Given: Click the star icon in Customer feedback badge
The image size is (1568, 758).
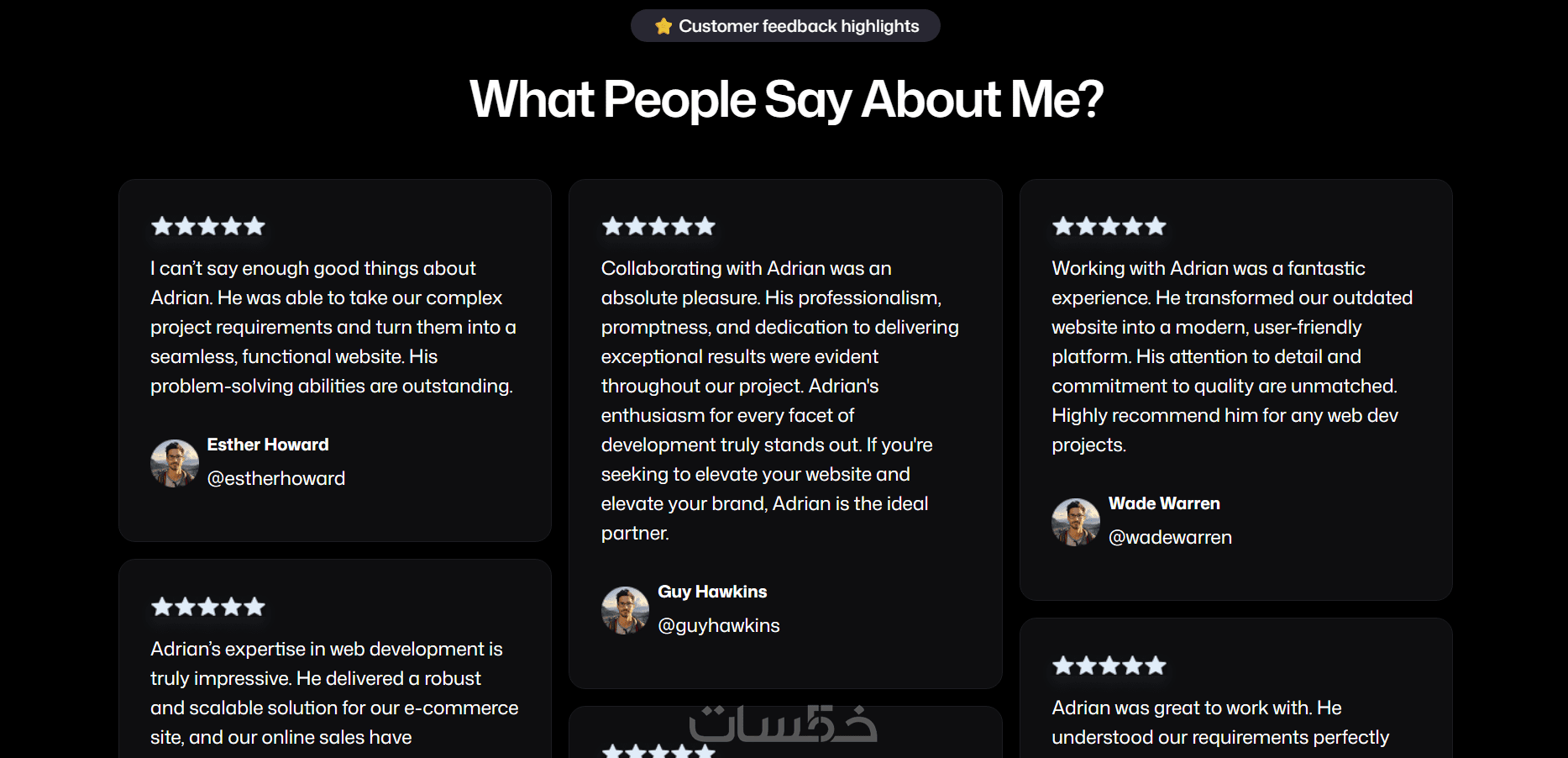Looking at the screenshot, I should (x=663, y=26).
